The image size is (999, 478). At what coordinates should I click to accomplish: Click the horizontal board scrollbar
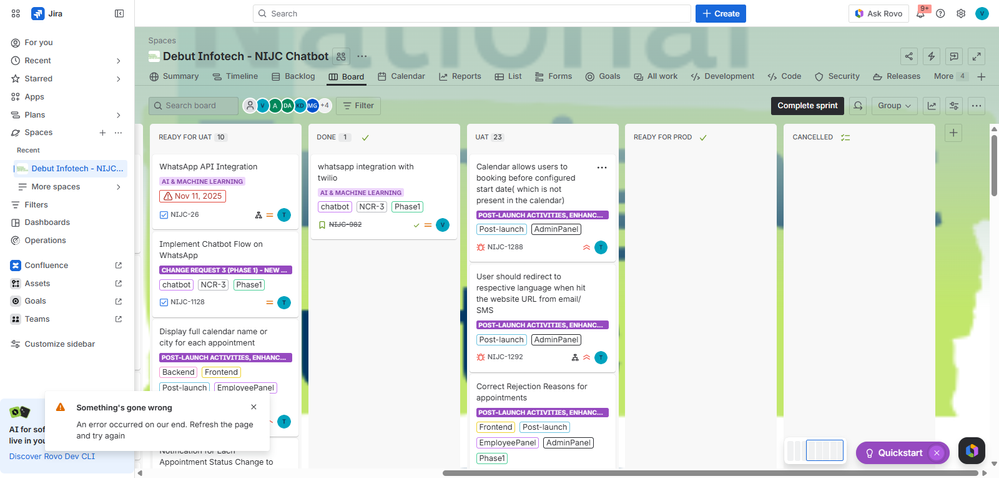pos(710,473)
